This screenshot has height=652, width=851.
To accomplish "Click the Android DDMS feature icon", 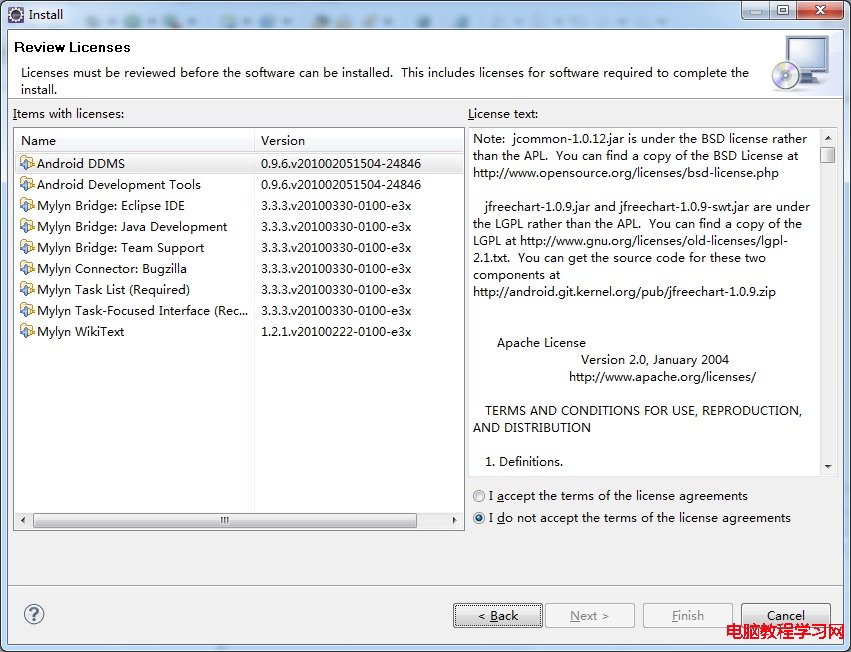I will pos(27,163).
